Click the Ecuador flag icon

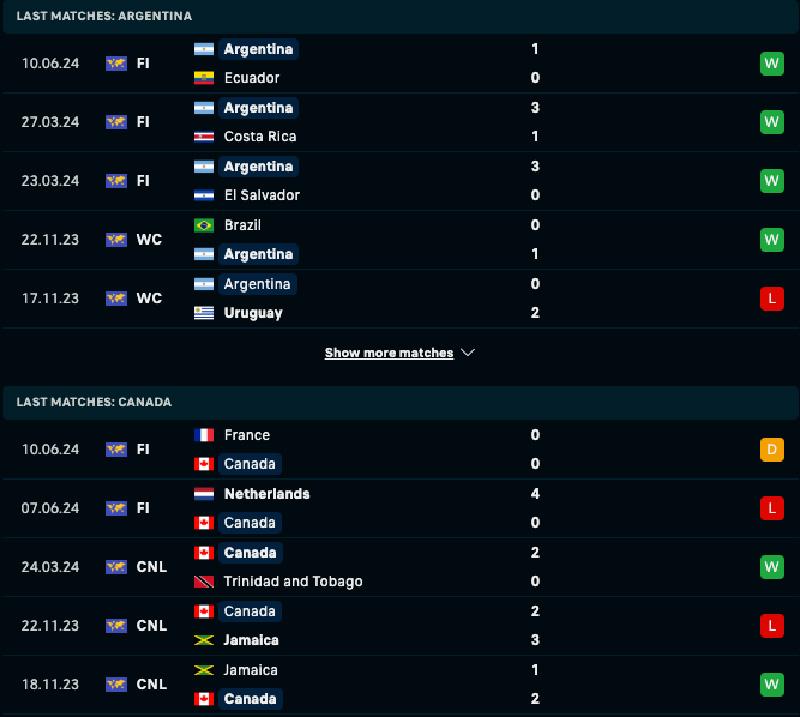(204, 78)
